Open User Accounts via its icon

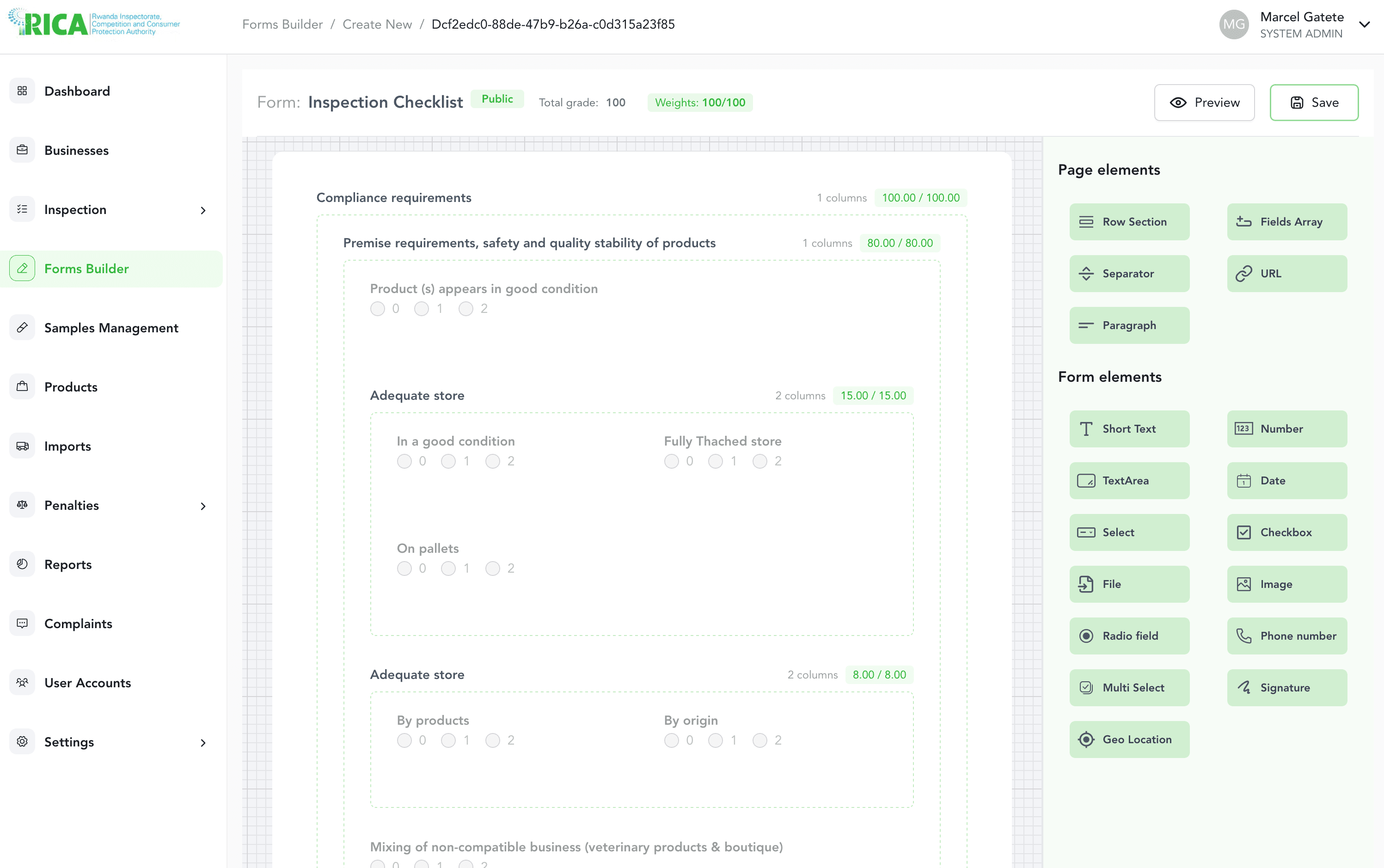(x=22, y=682)
